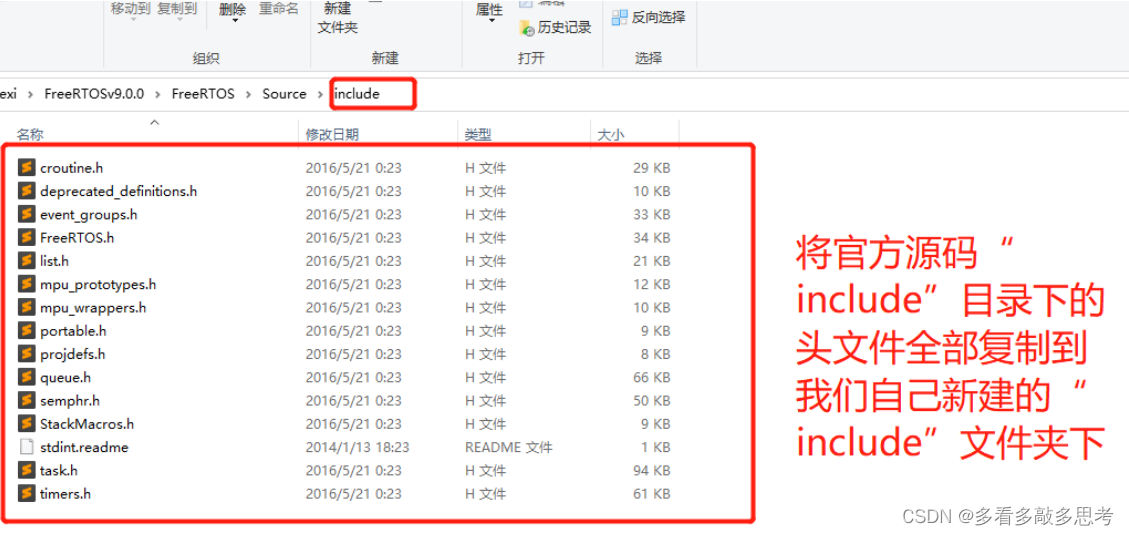1129x535 pixels.
Task: Expand the breadcrumb chevron after FreeRTOS
Action: point(248,94)
